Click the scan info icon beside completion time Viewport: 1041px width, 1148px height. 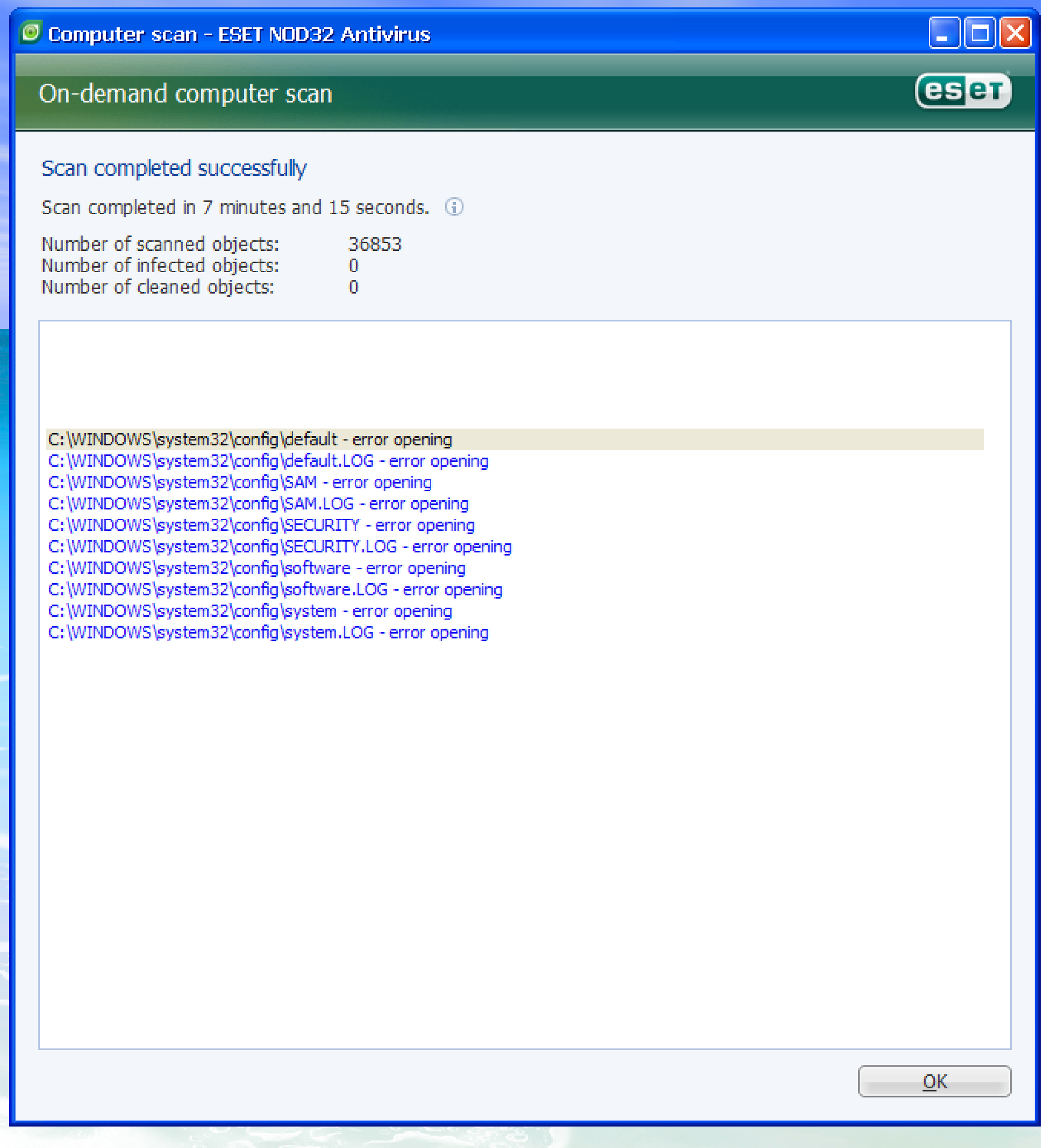click(454, 207)
